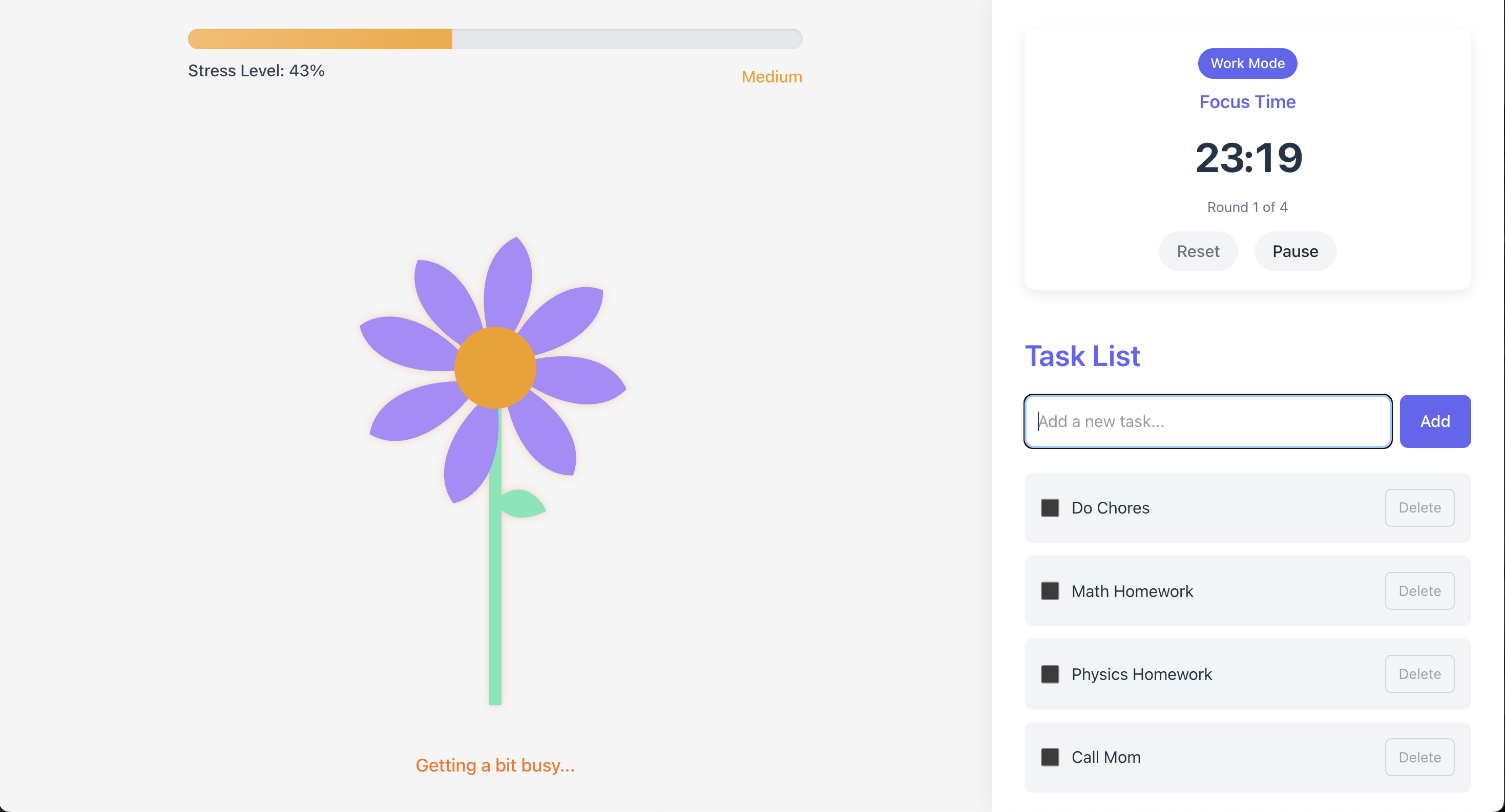Click the Work Mode badge
1505x812 pixels.
click(1247, 63)
